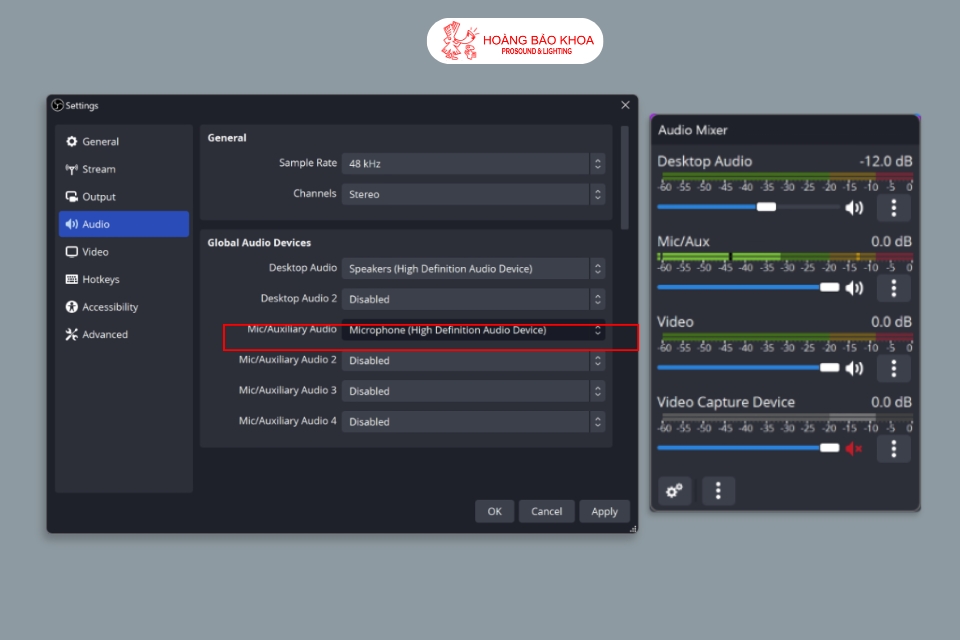Image resolution: width=960 pixels, height=640 pixels.
Task: Open the Video settings category
Action: tap(124, 252)
